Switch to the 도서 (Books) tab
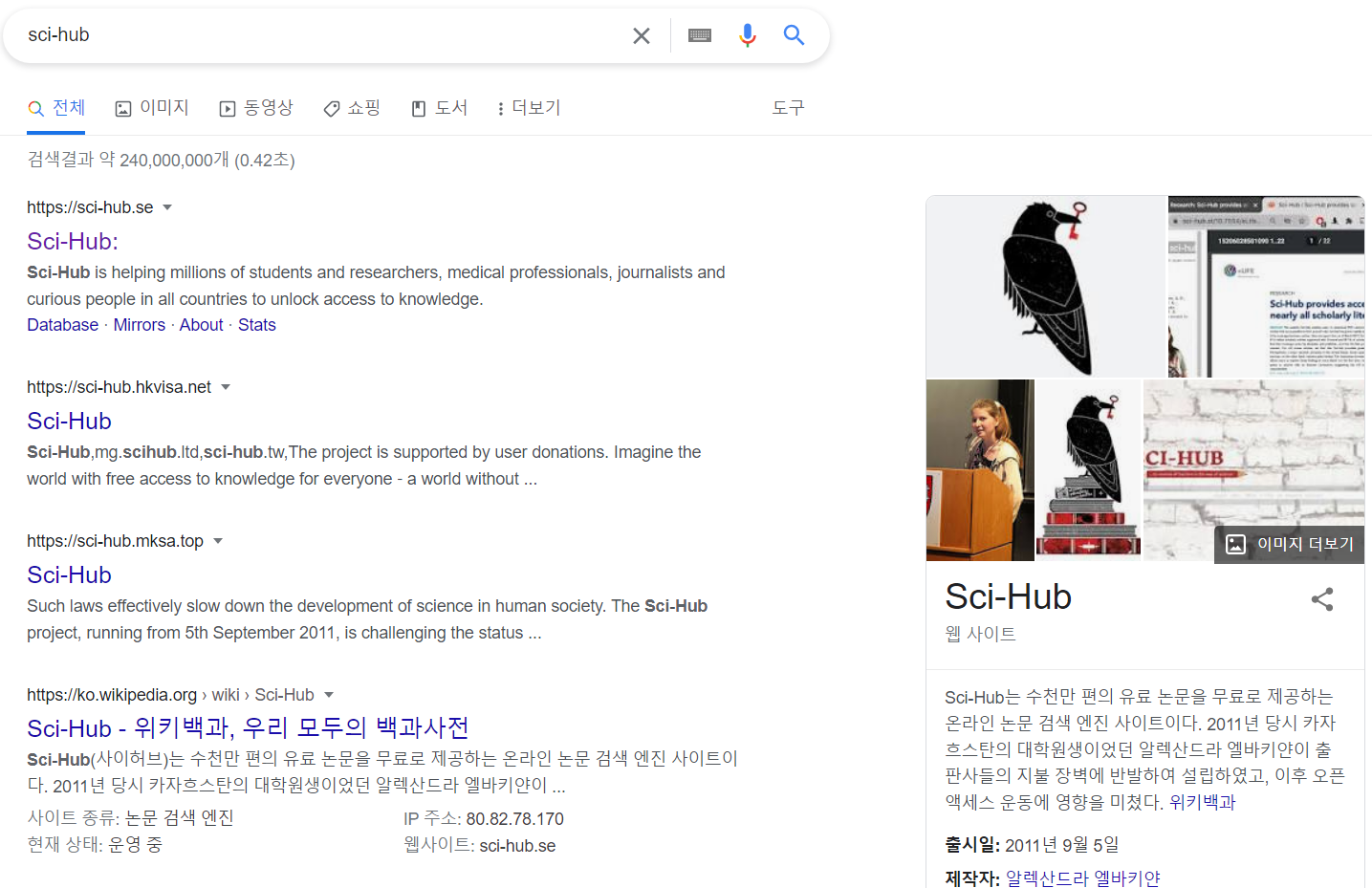Screen dimensions: 1372x888 pyautogui.click(x=440, y=108)
